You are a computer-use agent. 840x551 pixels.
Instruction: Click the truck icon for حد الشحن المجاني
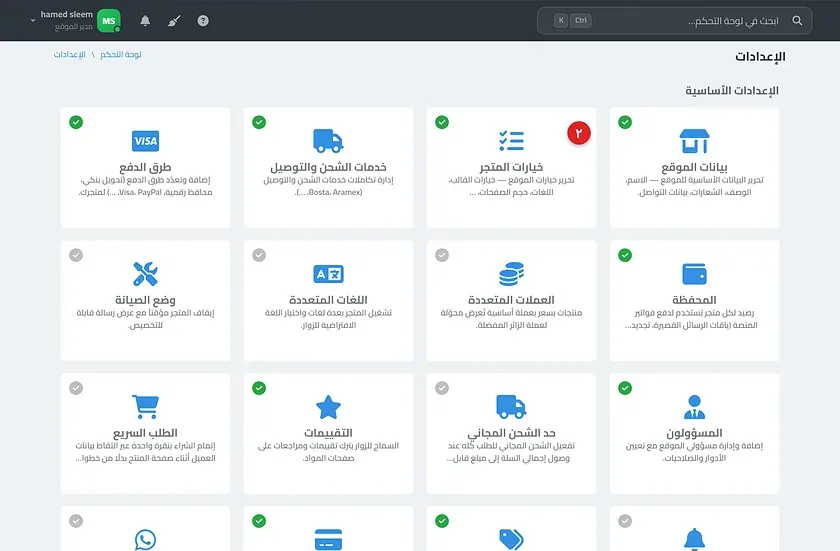click(512, 406)
